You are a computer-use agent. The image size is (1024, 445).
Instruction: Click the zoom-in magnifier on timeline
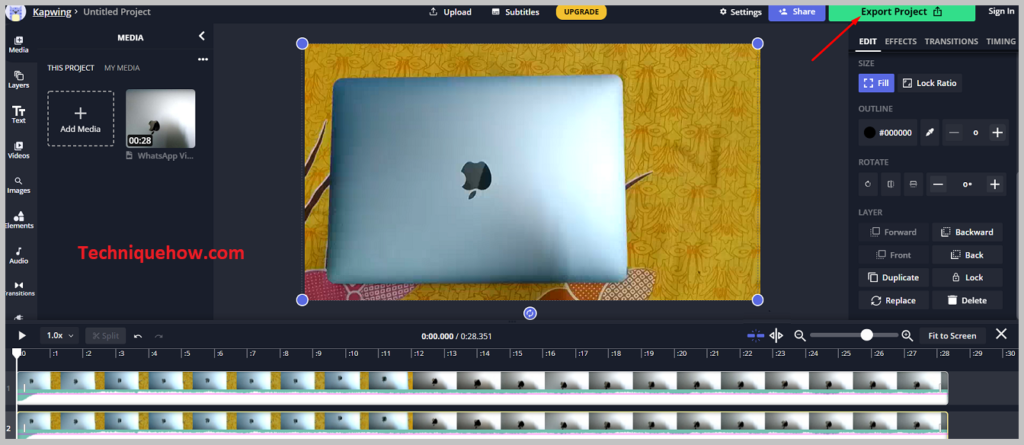click(x=907, y=336)
